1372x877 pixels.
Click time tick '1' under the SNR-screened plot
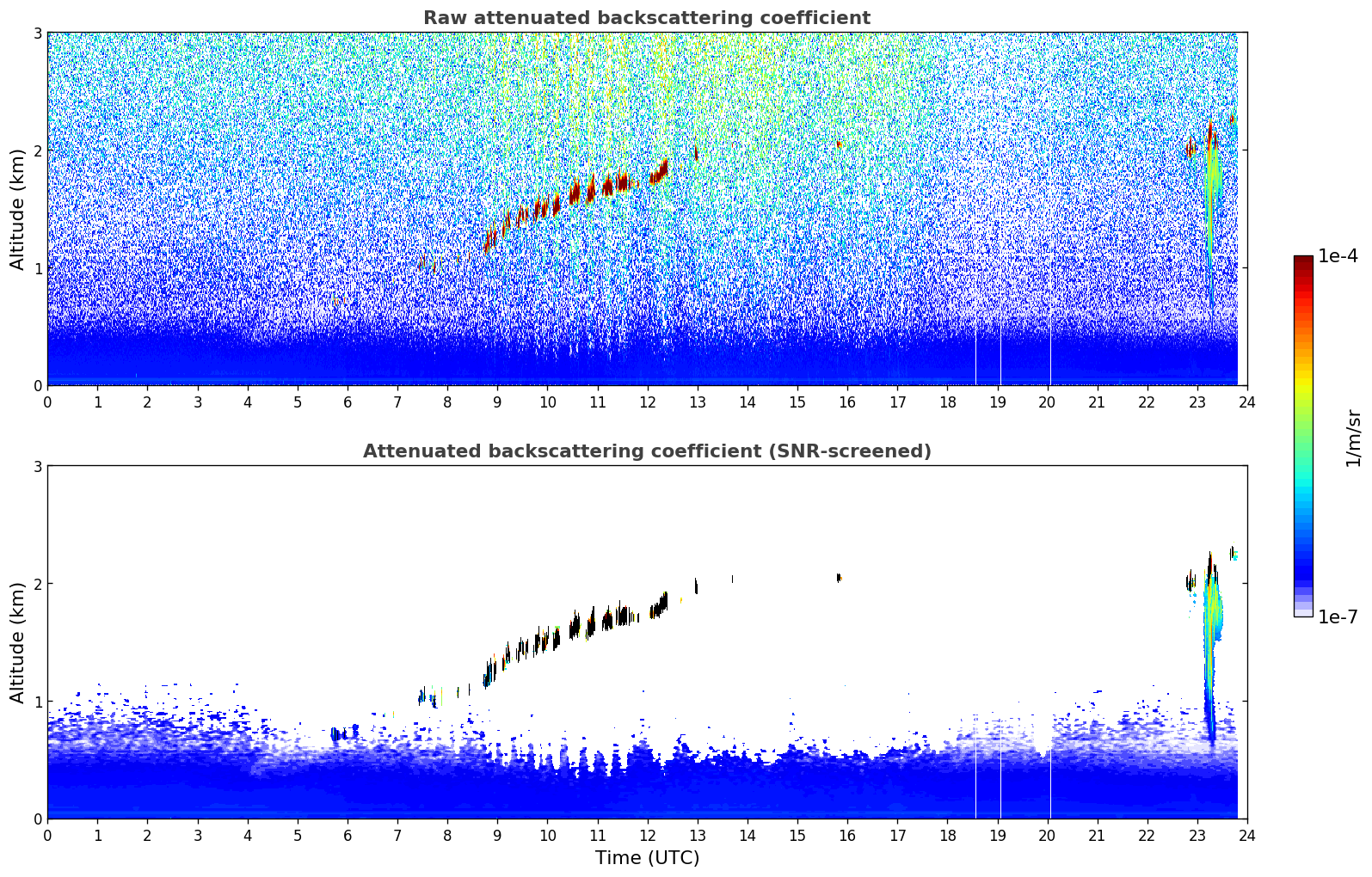[x=97, y=835]
